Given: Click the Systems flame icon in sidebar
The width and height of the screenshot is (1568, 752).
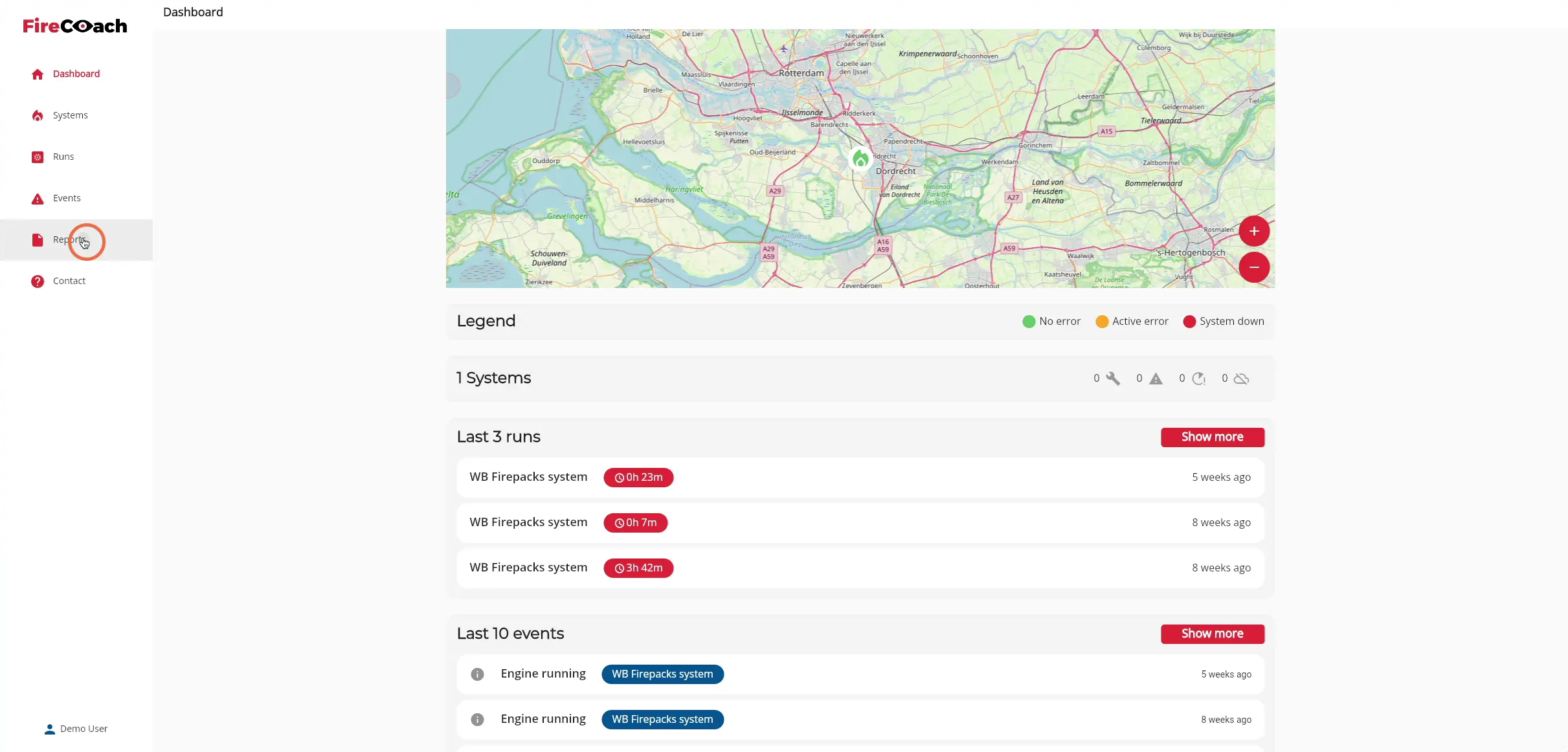Looking at the screenshot, I should pyautogui.click(x=38, y=115).
